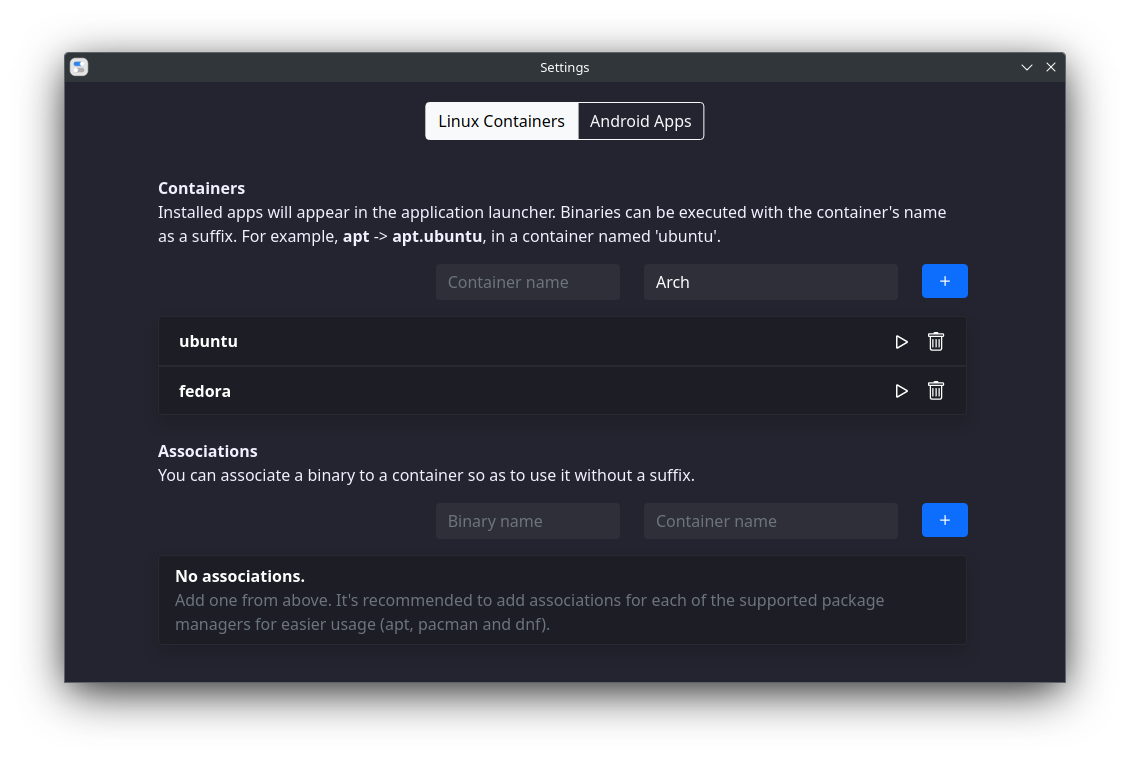Click the Container name input for new containers
The image size is (1130, 759).
pyautogui.click(x=527, y=282)
